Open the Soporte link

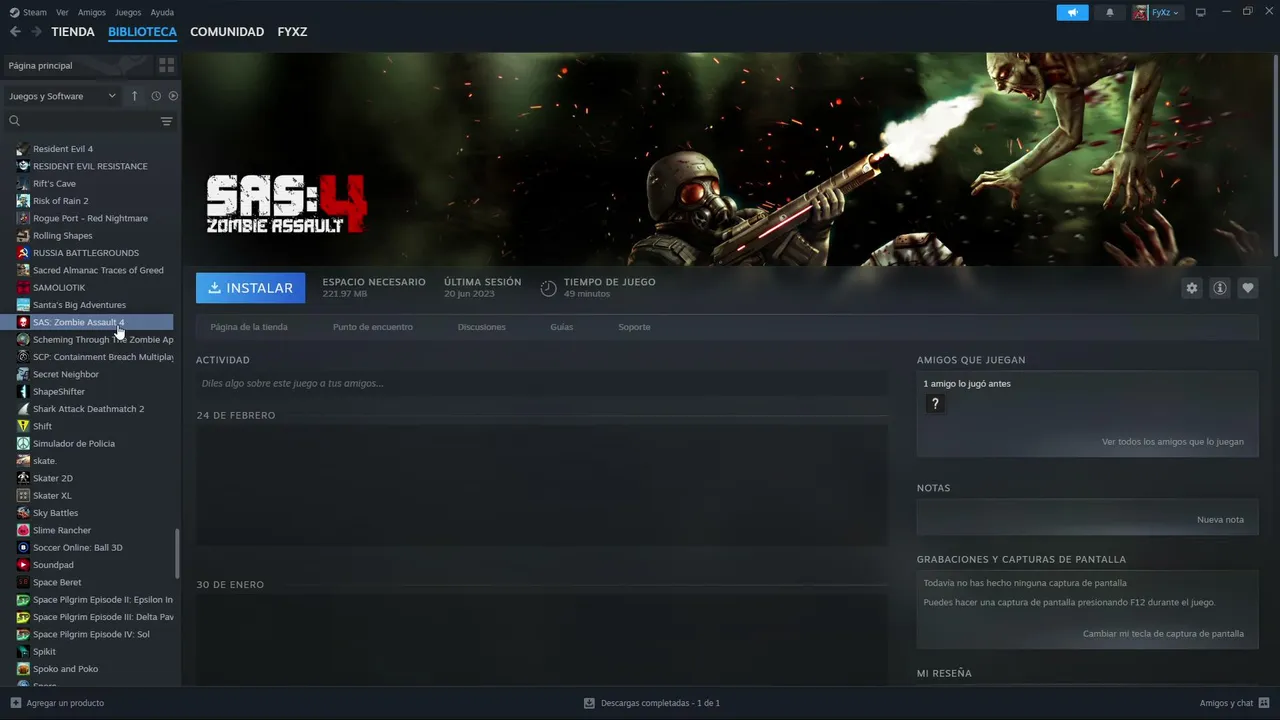(x=634, y=327)
